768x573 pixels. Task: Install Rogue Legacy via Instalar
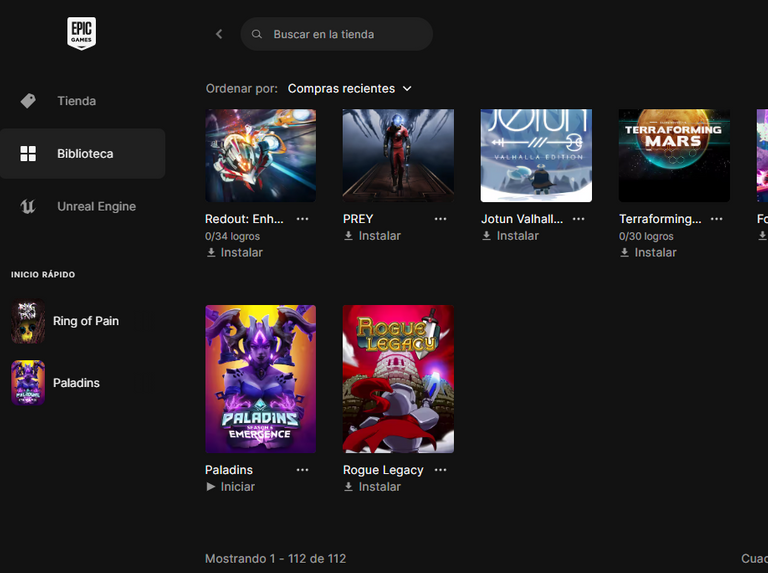[372, 486]
